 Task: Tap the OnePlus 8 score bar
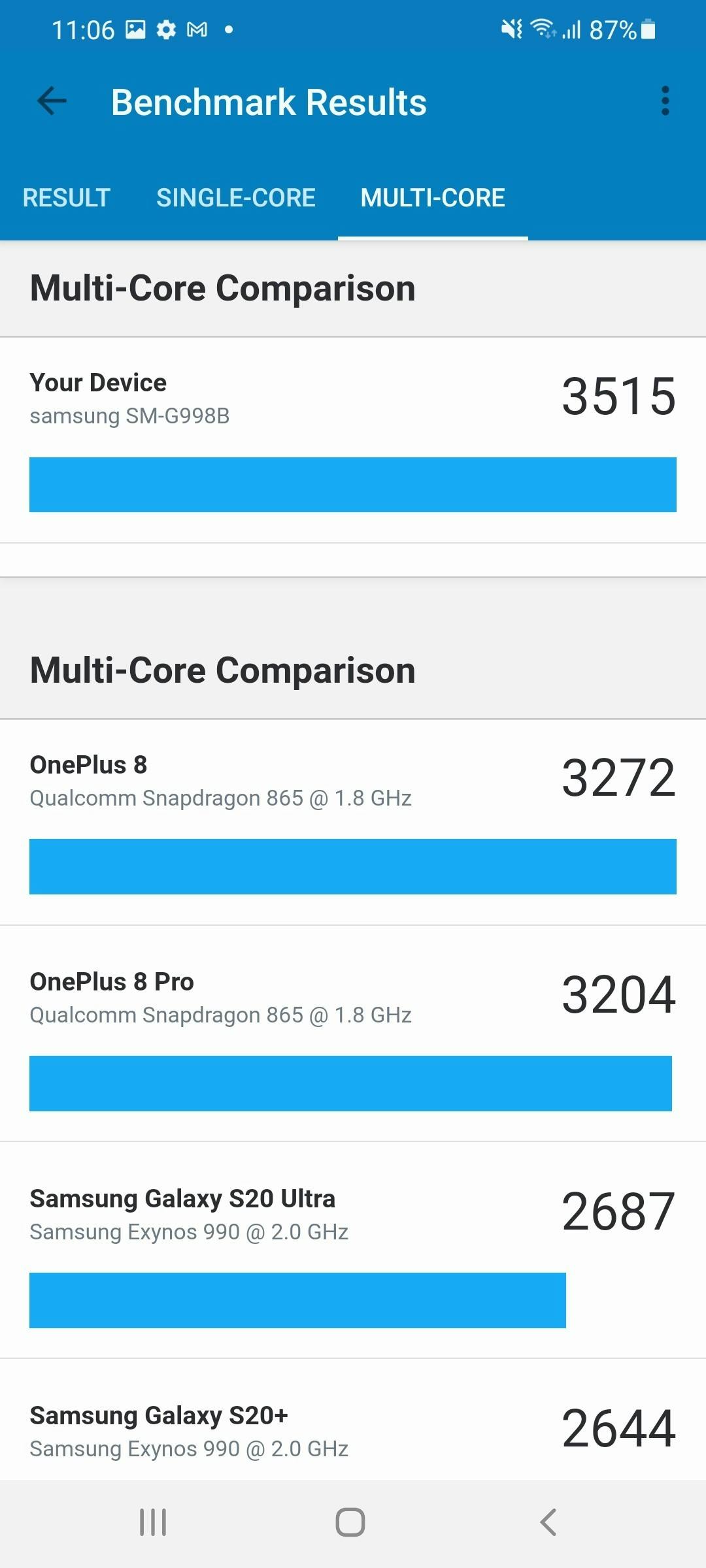click(x=353, y=866)
